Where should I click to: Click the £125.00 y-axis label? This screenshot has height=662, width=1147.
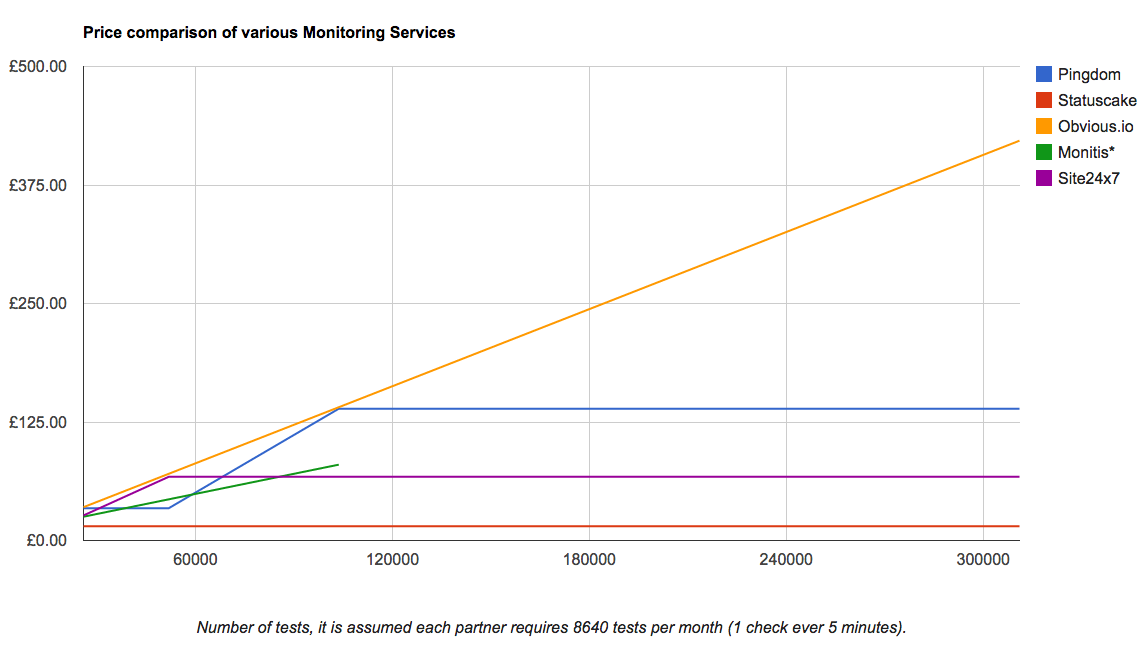(38, 422)
